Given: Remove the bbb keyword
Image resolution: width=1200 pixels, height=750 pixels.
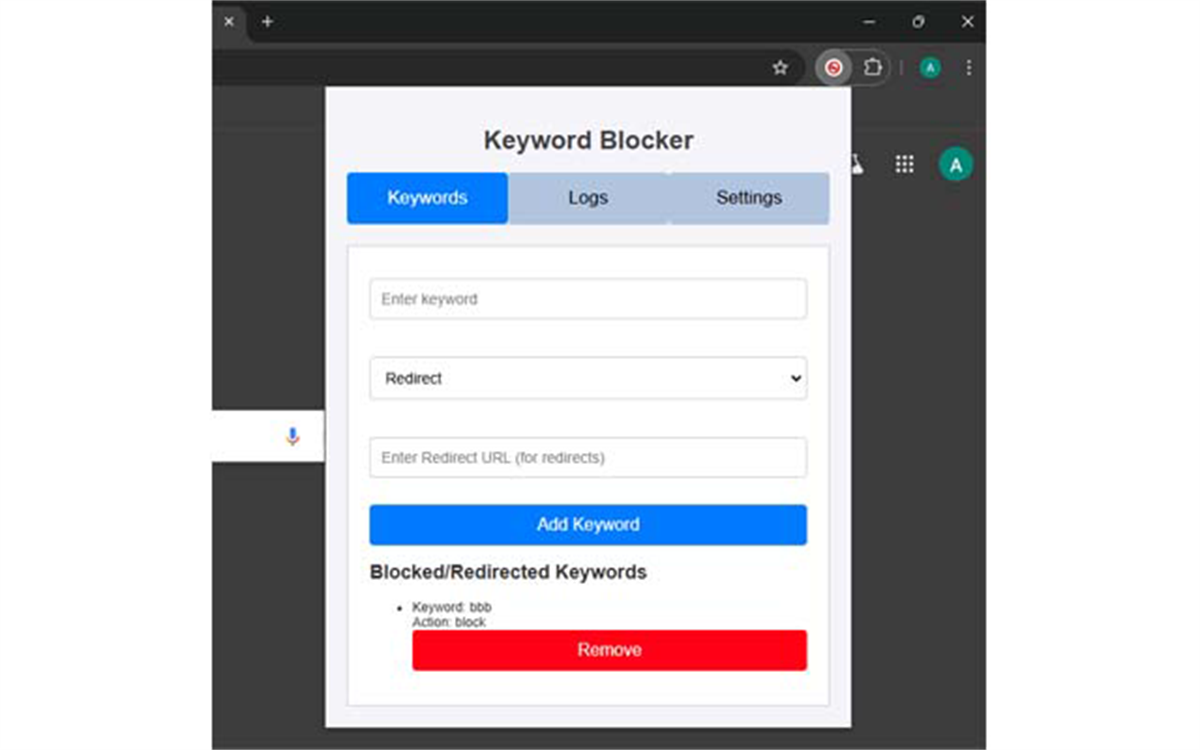Looking at the screenshot, I should [x=609, y=650].
